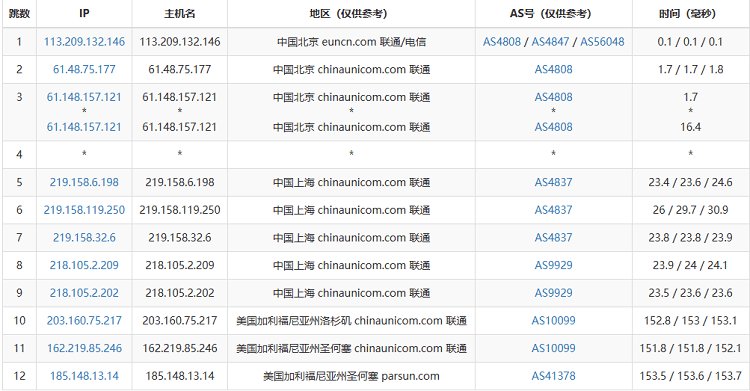
Task: Click the 主机名 column header
Action: point(180,13)
